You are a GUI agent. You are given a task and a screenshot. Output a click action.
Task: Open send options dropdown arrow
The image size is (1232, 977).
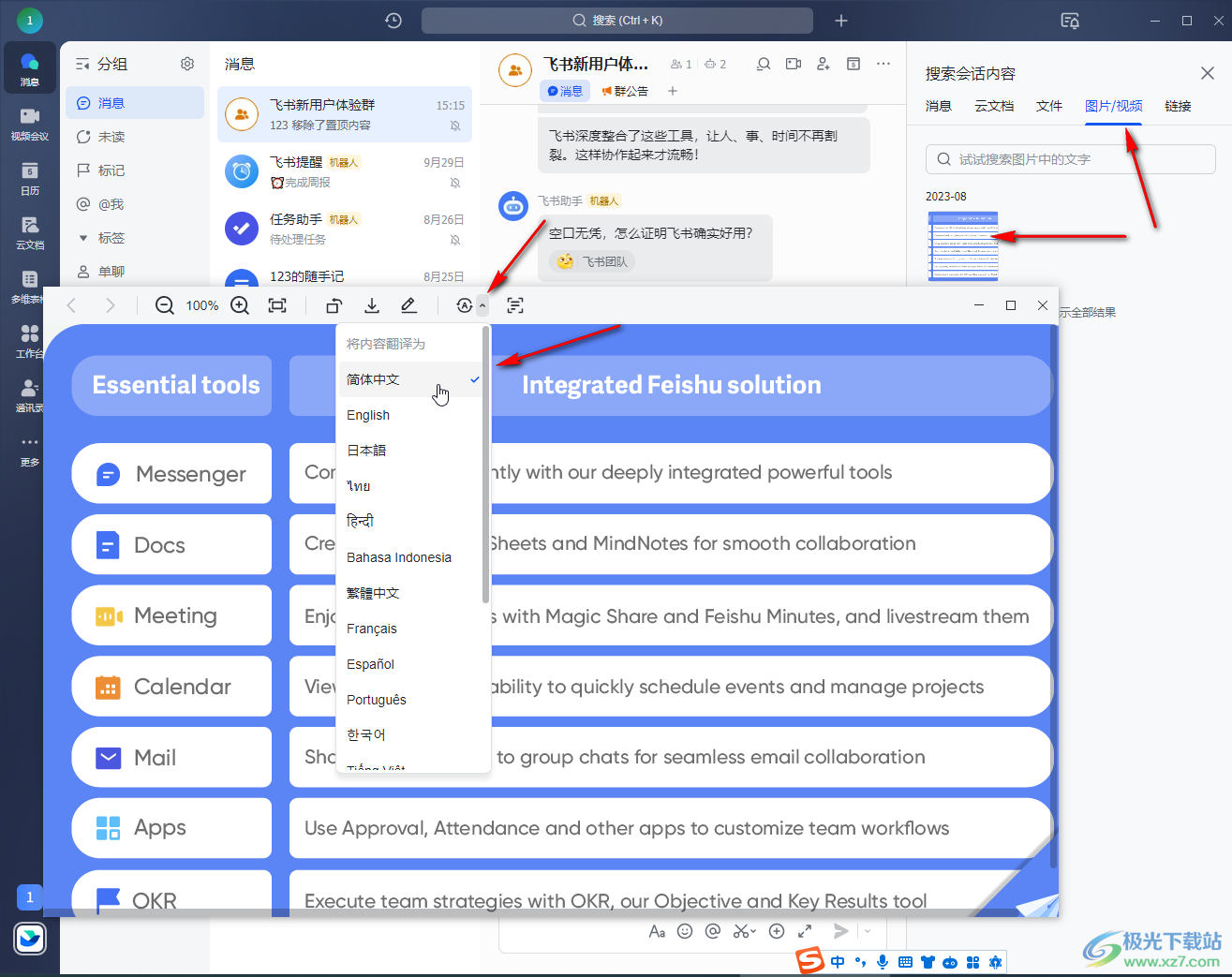pos(868,931)
